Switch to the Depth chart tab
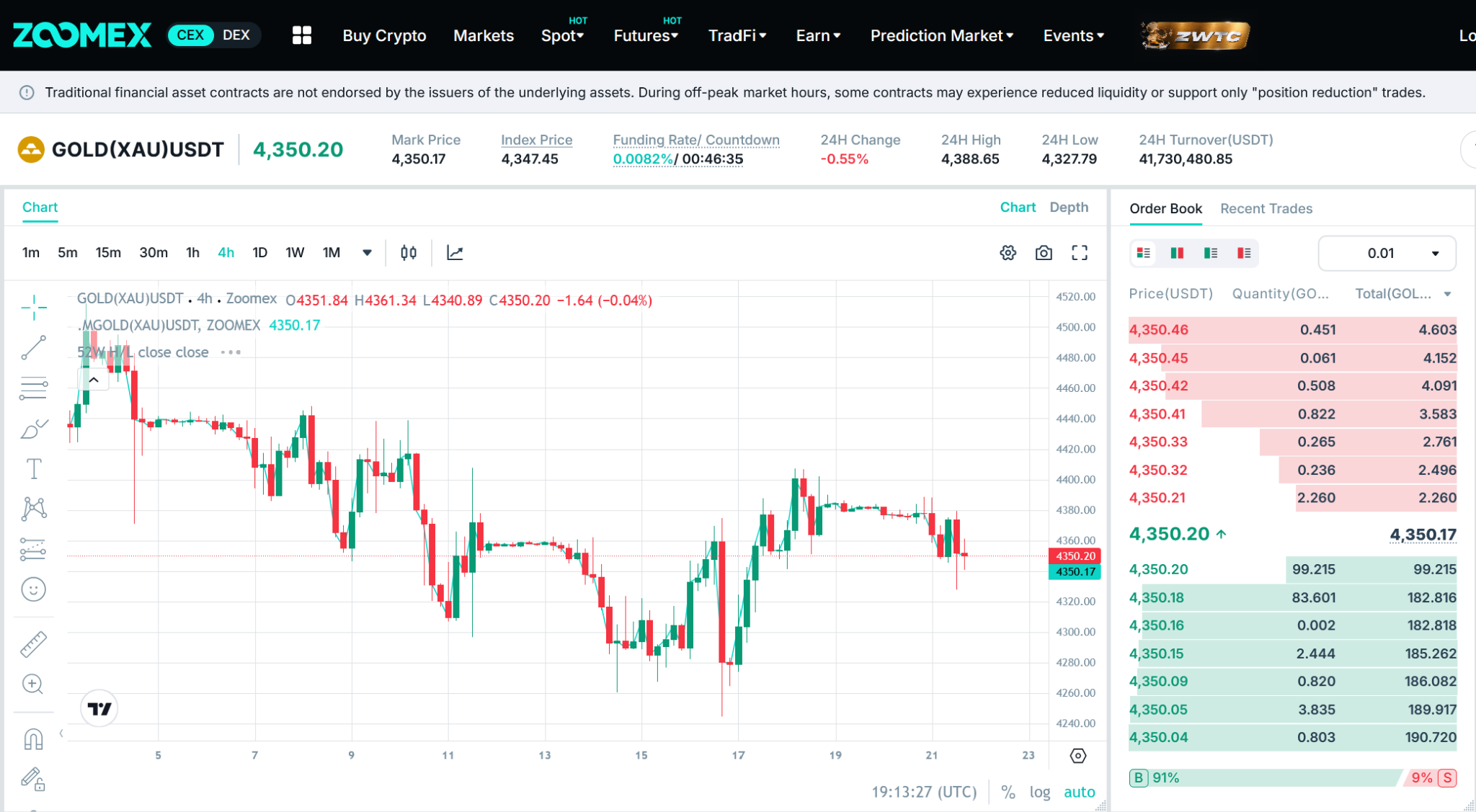 point(1069,208)
